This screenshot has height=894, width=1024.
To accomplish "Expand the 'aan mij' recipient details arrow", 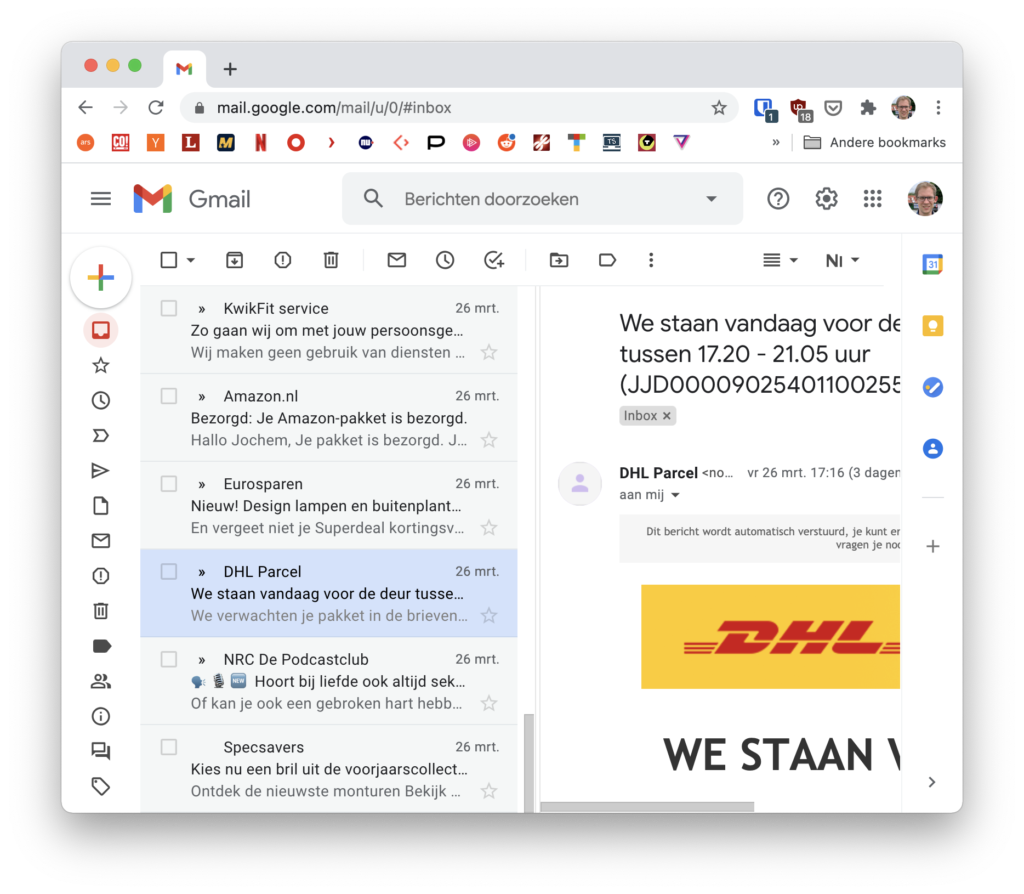I will pyautogui.click(x=675, y=495).
